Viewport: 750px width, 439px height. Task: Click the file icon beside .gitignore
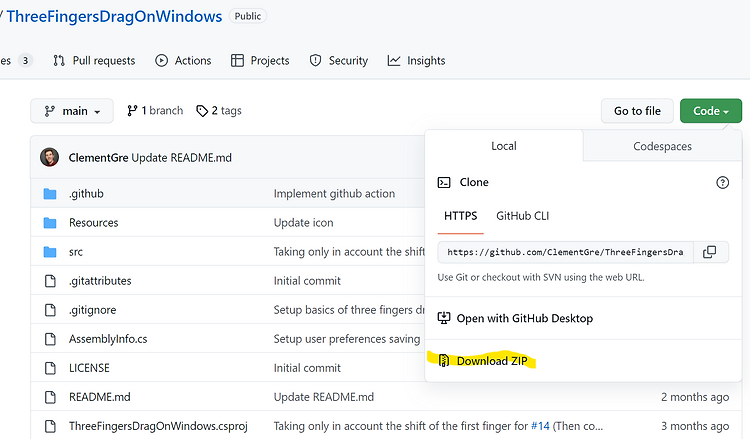tap(50, 310)
